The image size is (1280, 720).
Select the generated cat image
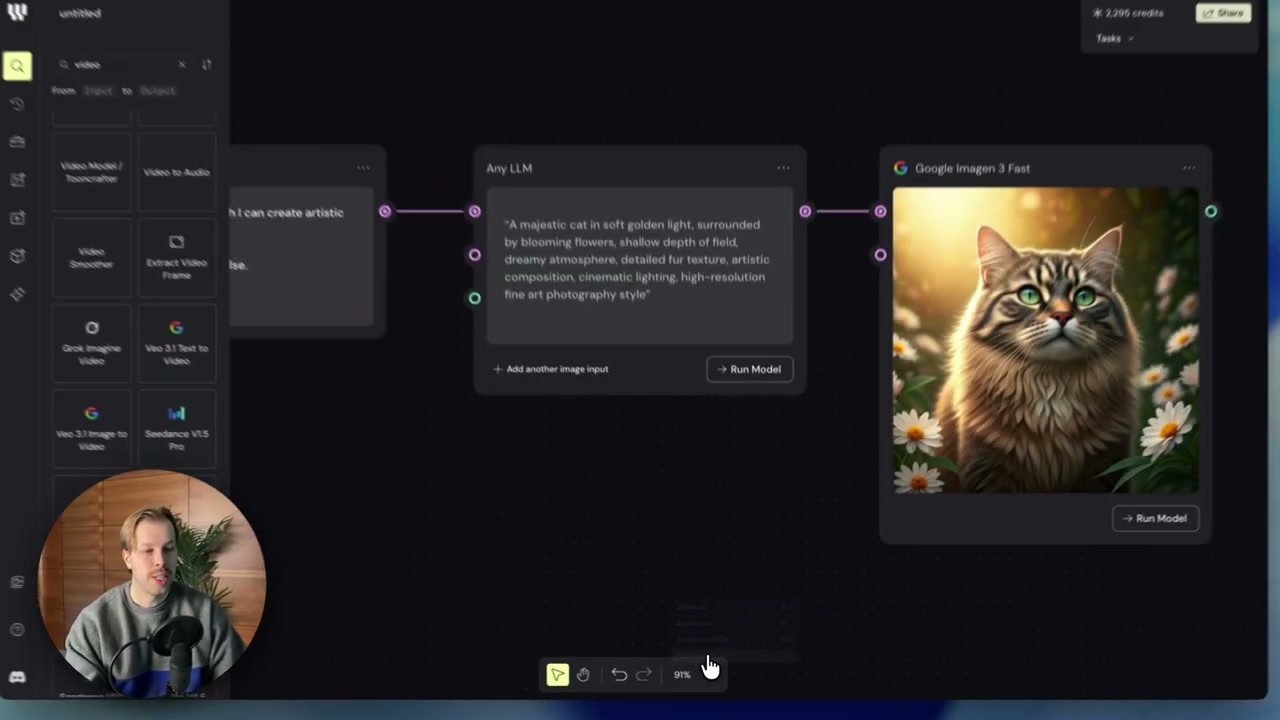click(x=1046, y=340)
